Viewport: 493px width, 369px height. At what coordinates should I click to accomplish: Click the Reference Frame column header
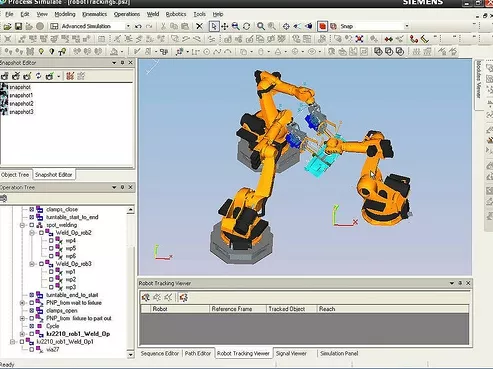[238, 309]
